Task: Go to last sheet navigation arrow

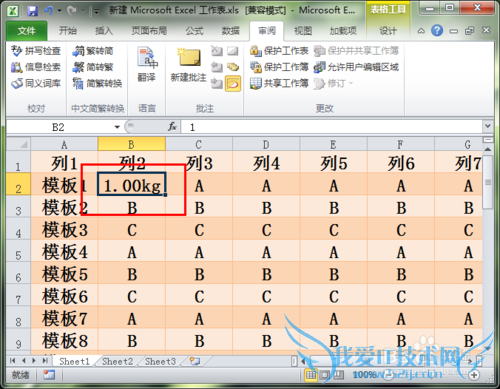Action: click(x=45, y=361)
